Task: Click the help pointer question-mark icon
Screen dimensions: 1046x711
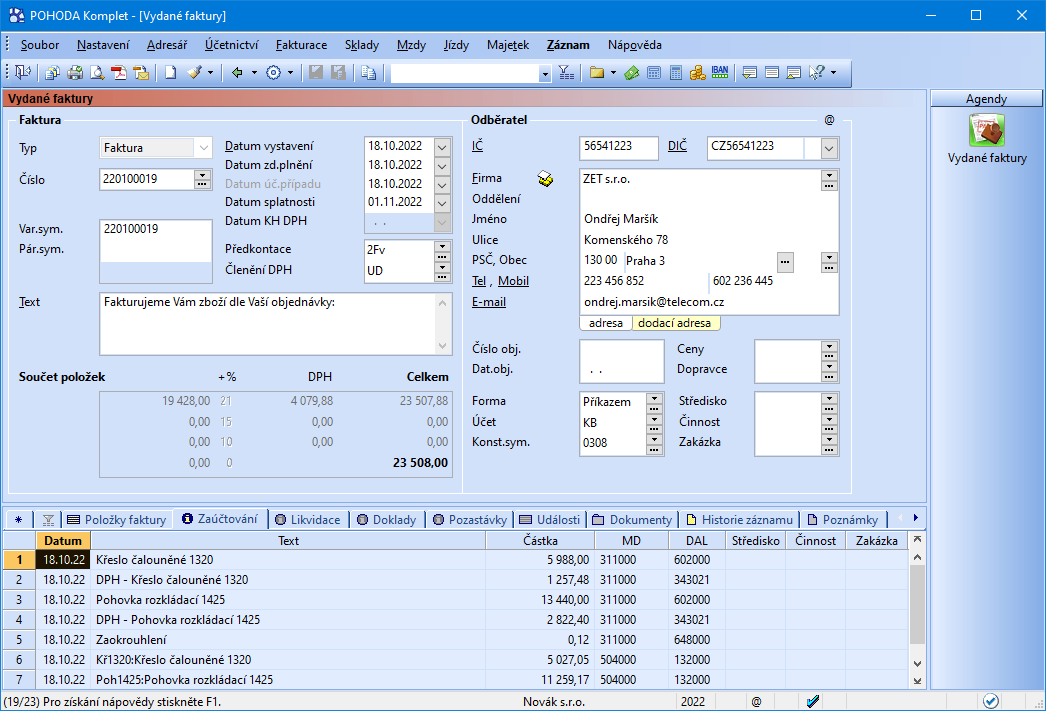Action: (x=817, y=73)
